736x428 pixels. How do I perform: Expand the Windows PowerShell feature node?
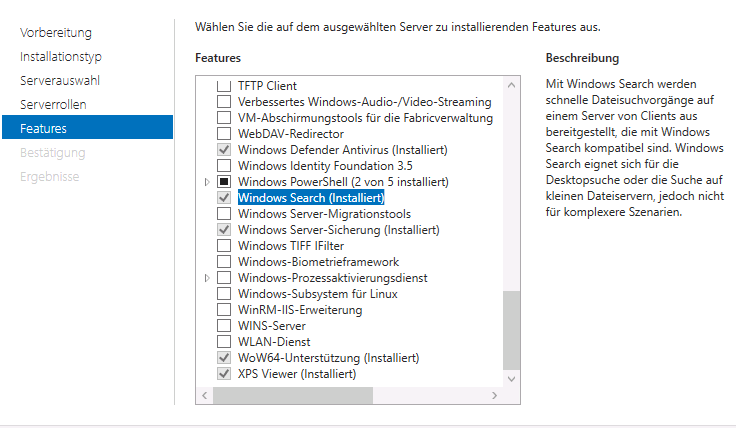(x=207, y=182)
